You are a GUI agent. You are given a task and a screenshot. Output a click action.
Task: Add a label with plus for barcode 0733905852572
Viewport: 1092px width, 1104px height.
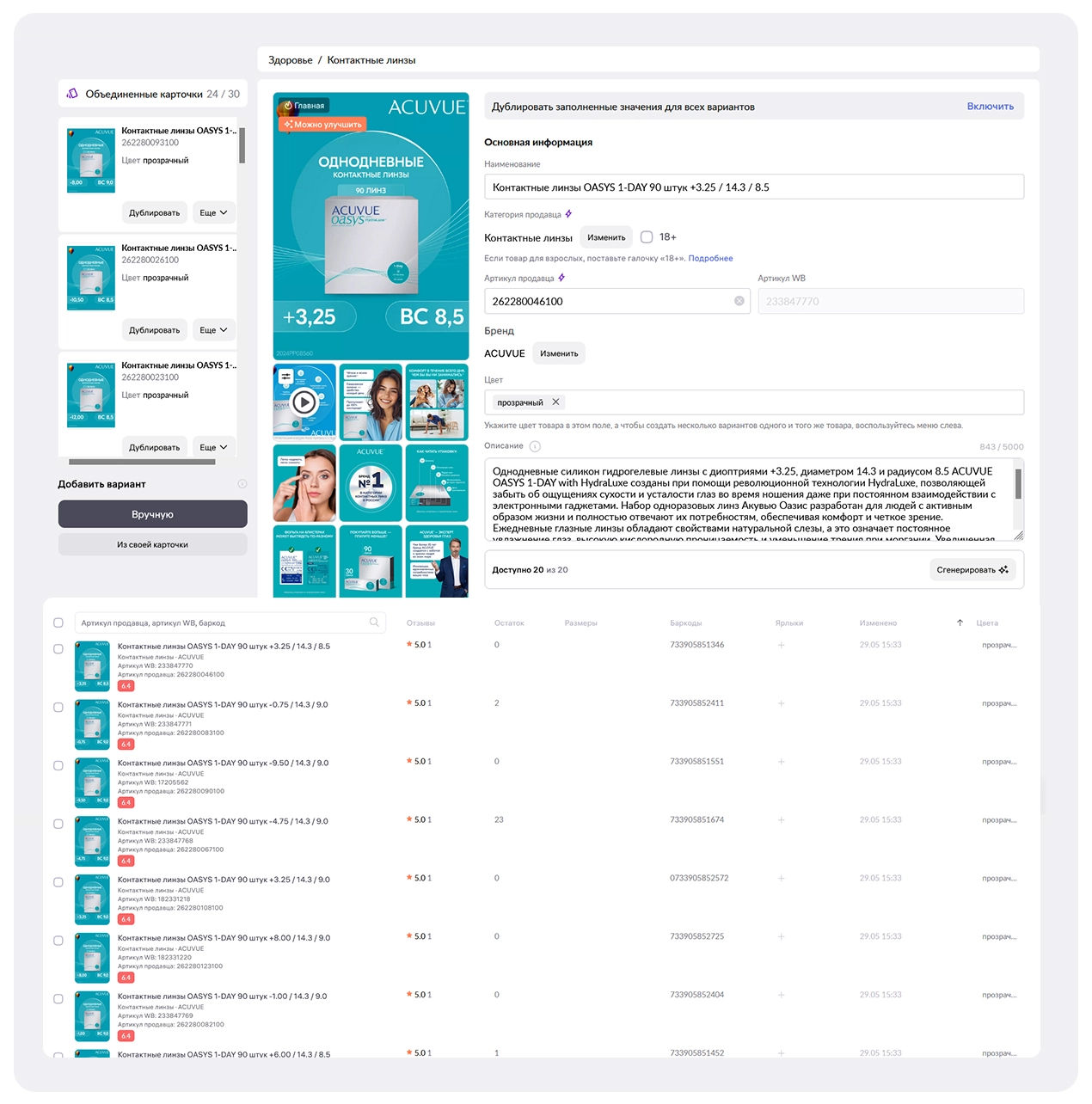(781, 879)
